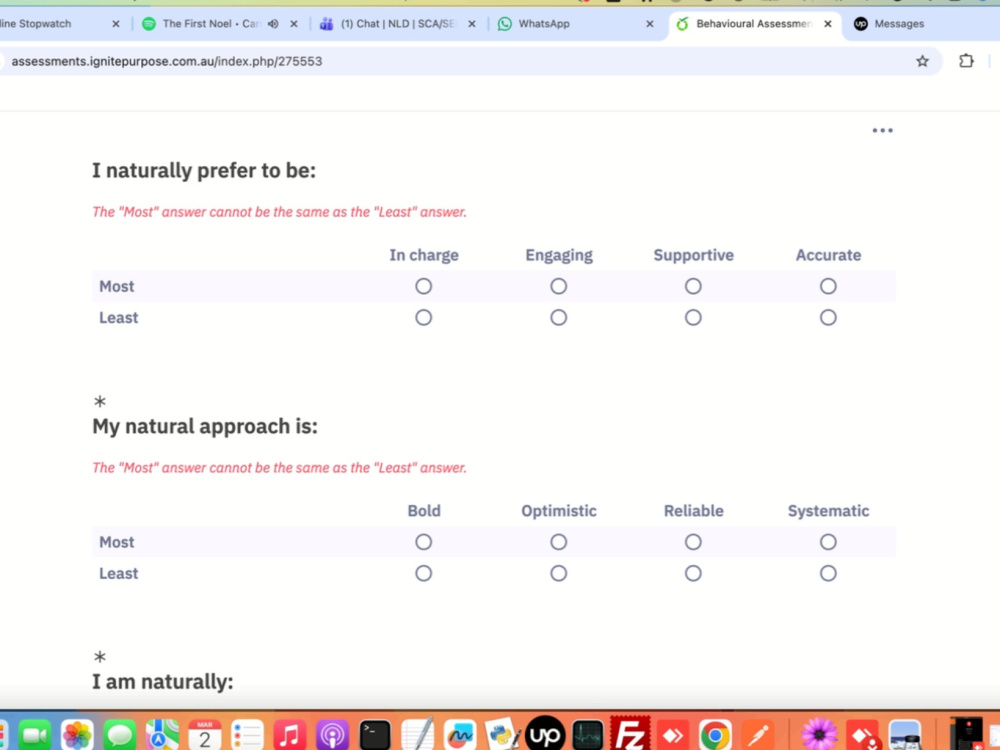The image size is (1000, 750).
Task: Select 'Supportive' as Least for prefer to be
Action: pos(693,318)
